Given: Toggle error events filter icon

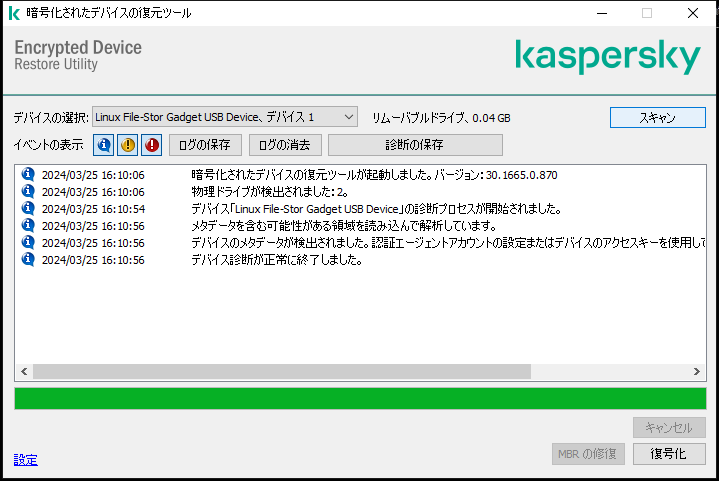Looking at the screenshot, I should click(152, 145).
